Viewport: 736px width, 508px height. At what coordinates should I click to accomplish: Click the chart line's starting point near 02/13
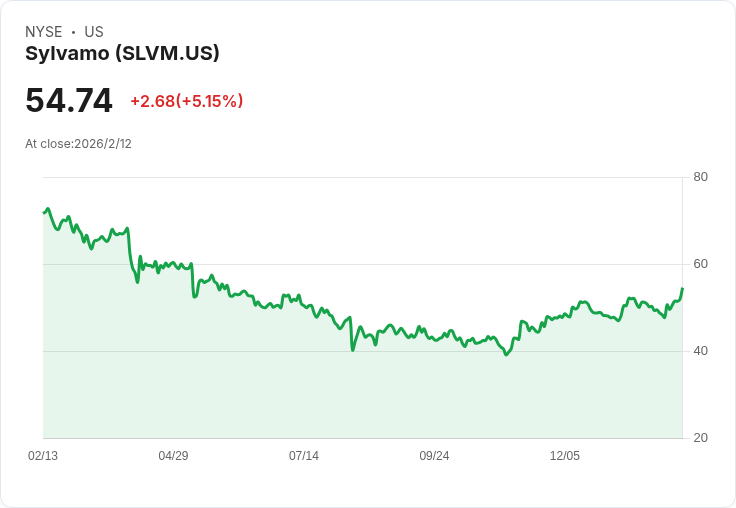(x=44, y=213)
